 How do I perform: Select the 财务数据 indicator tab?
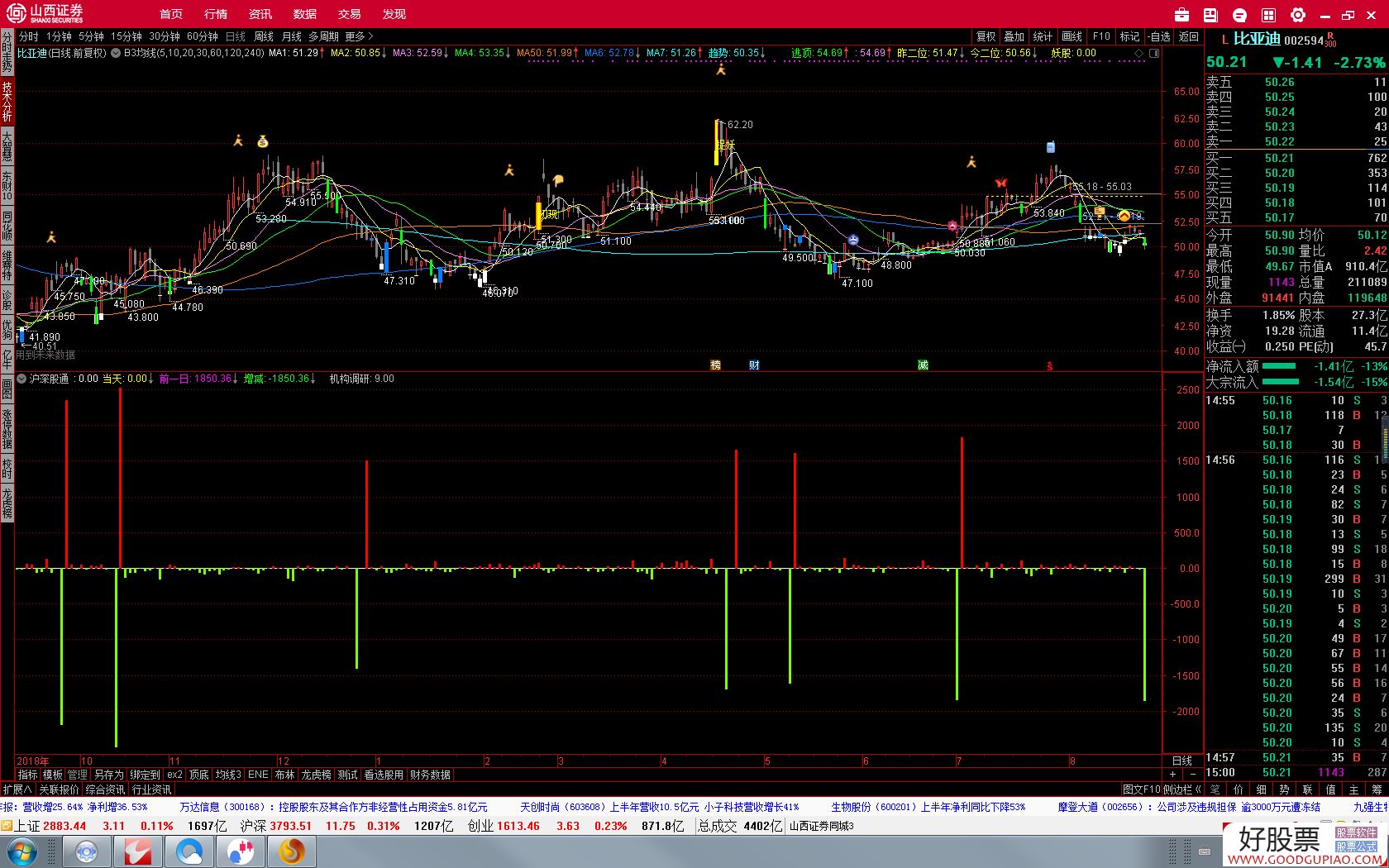click(430, 775)
